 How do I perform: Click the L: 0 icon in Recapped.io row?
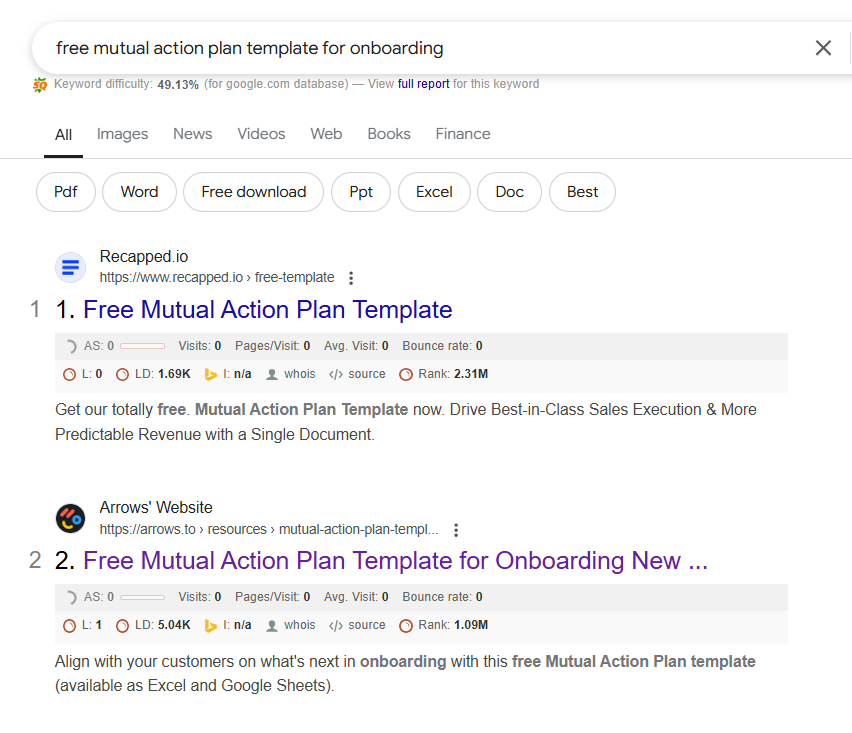70,374
